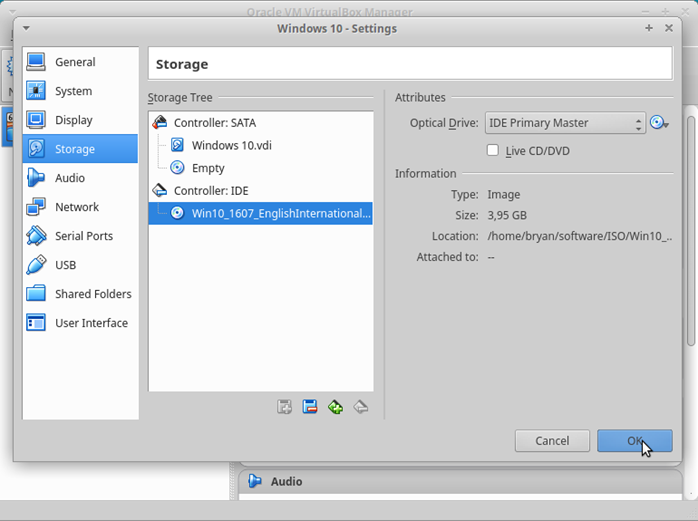Select the Storage settings category

(80, 149)
